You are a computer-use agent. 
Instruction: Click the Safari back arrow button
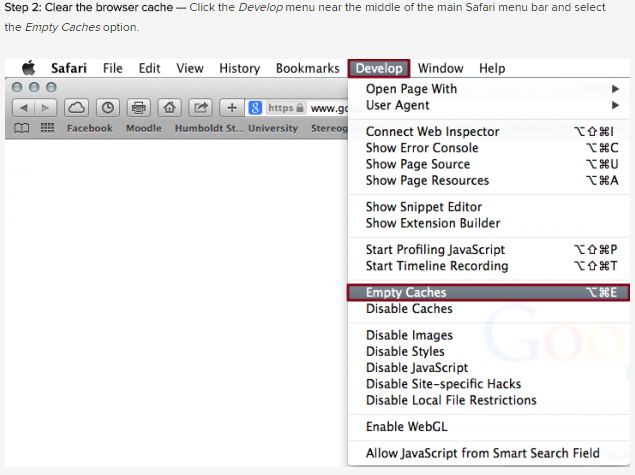(x=23, y=108)
